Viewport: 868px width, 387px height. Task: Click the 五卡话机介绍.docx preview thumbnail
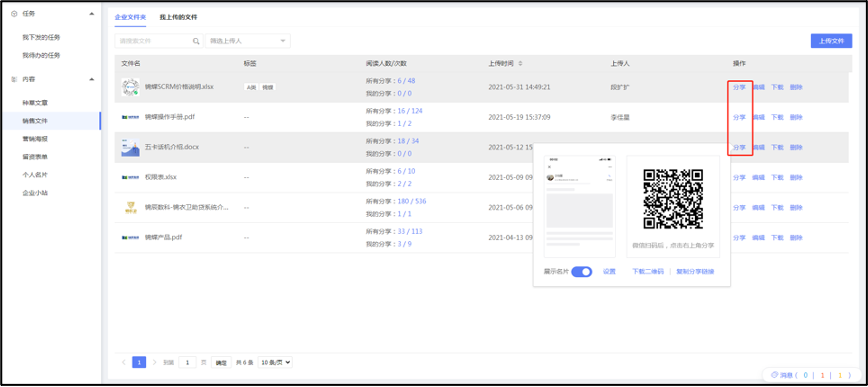click(131, 147)
